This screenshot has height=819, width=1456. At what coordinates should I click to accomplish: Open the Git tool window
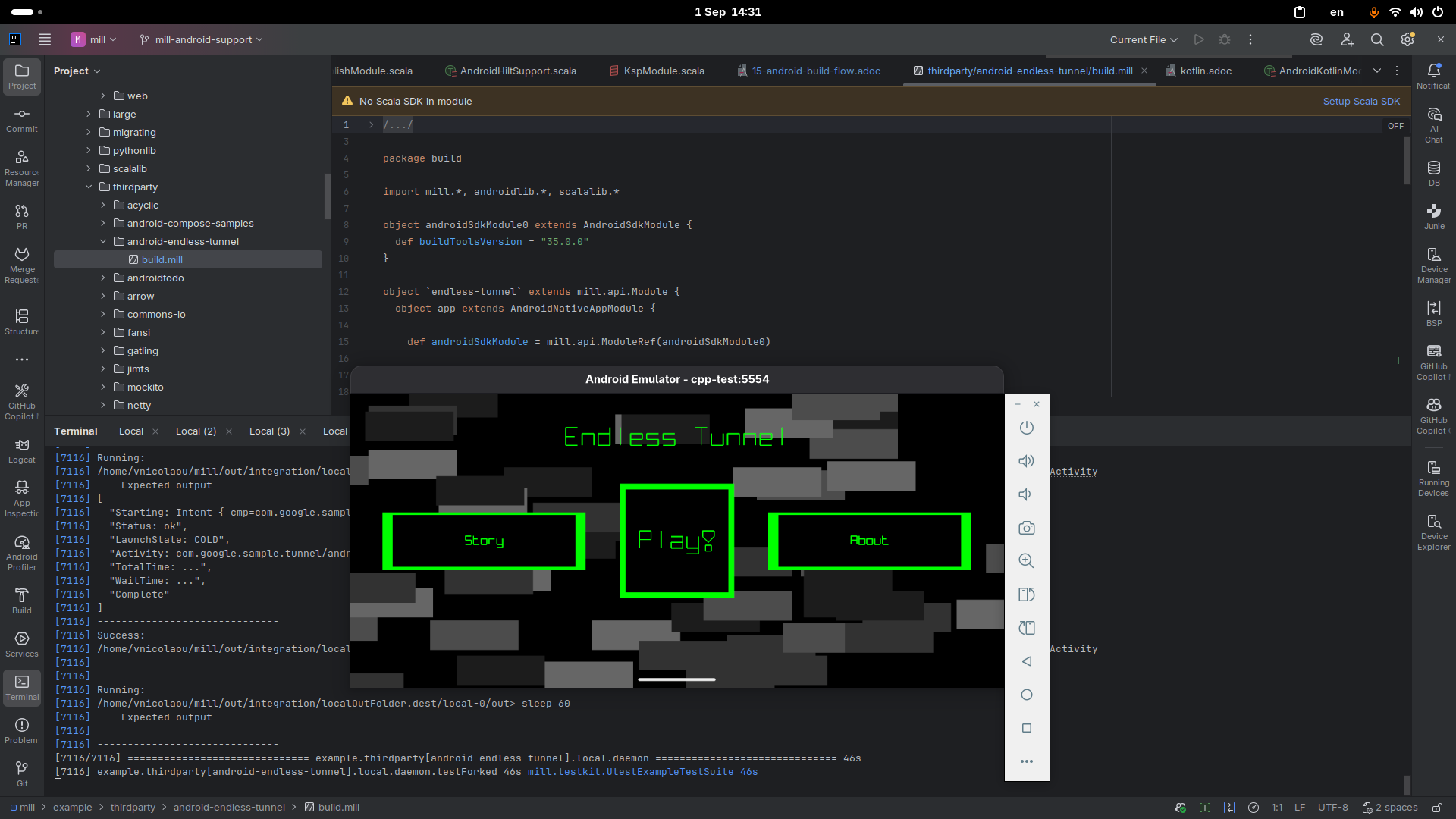(x=22, y=773)
